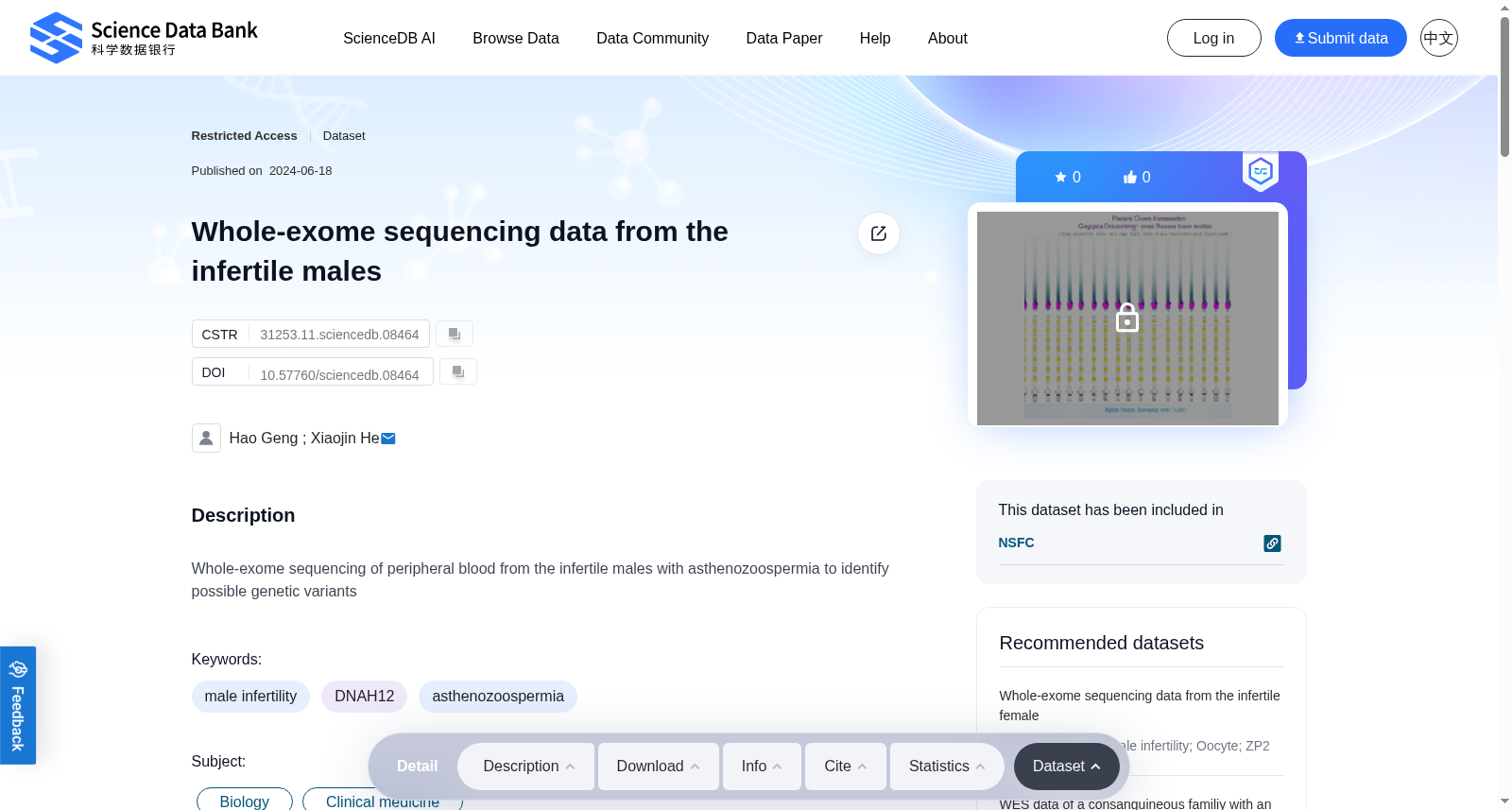Click the Submit data button
Image resolution: width=1512 pixels, height=810 pixels.
click(x=1341, y=38)
